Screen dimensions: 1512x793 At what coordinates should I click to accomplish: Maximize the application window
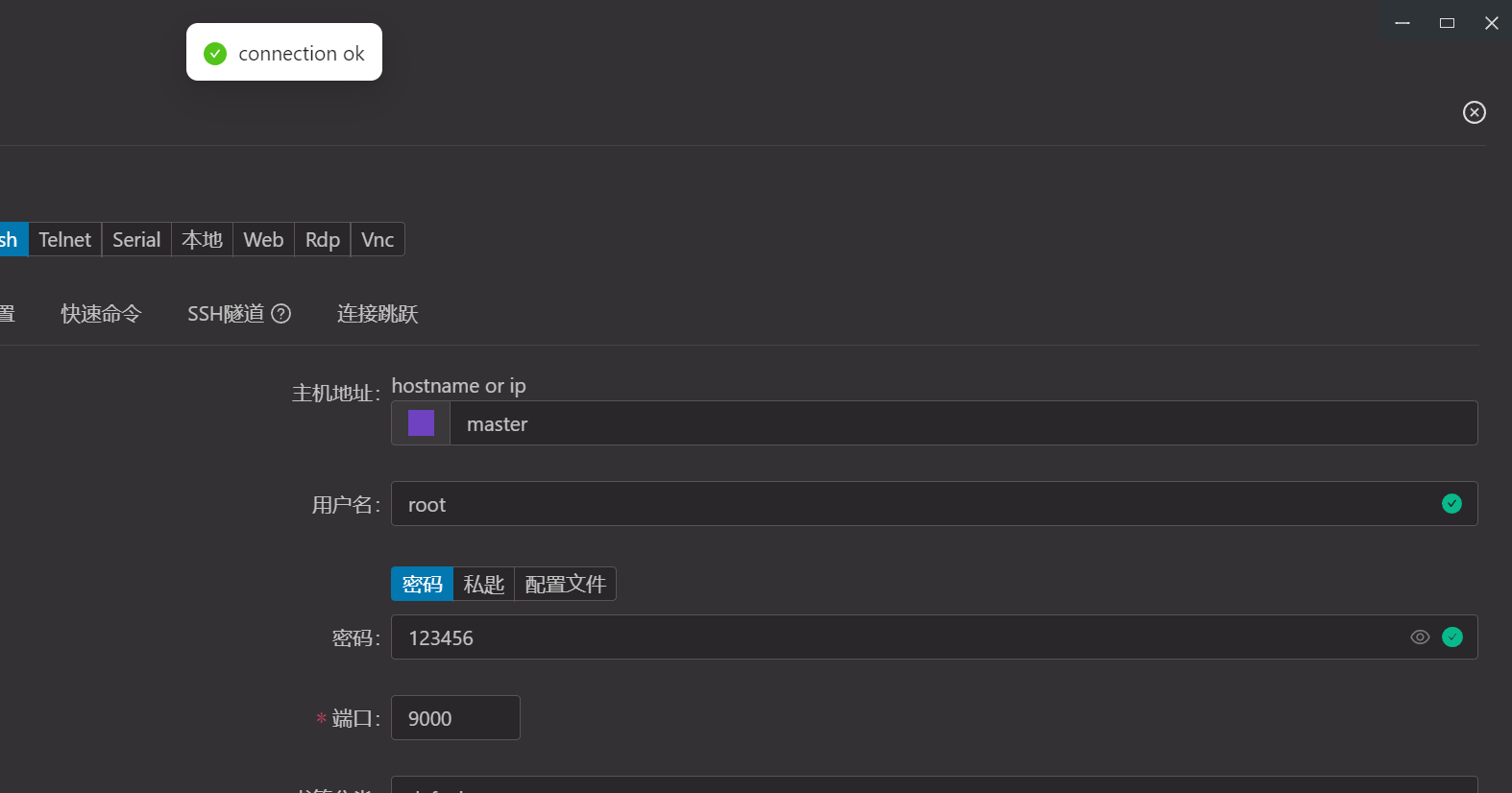[1447, 23]
